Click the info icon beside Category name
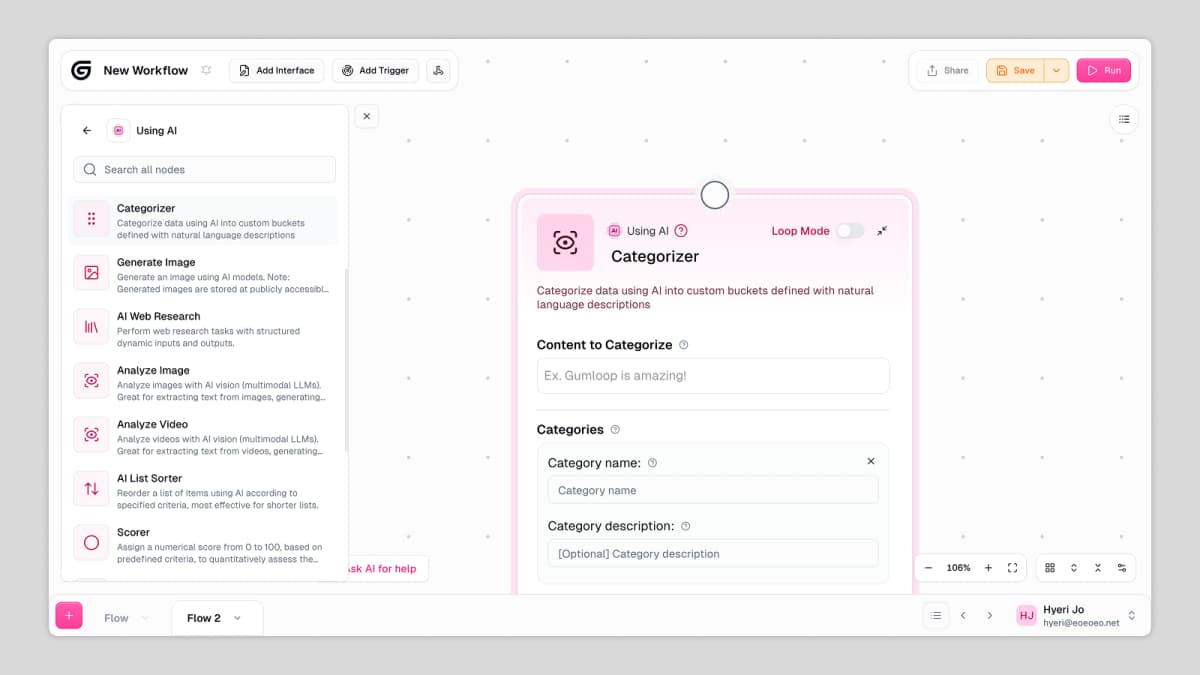Image resolution: width=1200 pixels, height=675 pixels. click(x=652, y=463)
